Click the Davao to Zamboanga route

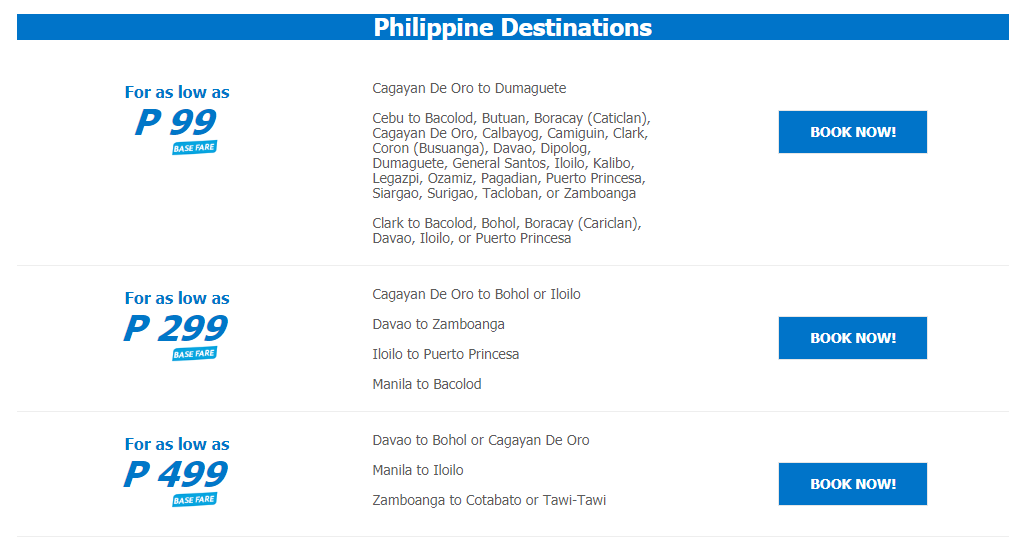[438, 324]
